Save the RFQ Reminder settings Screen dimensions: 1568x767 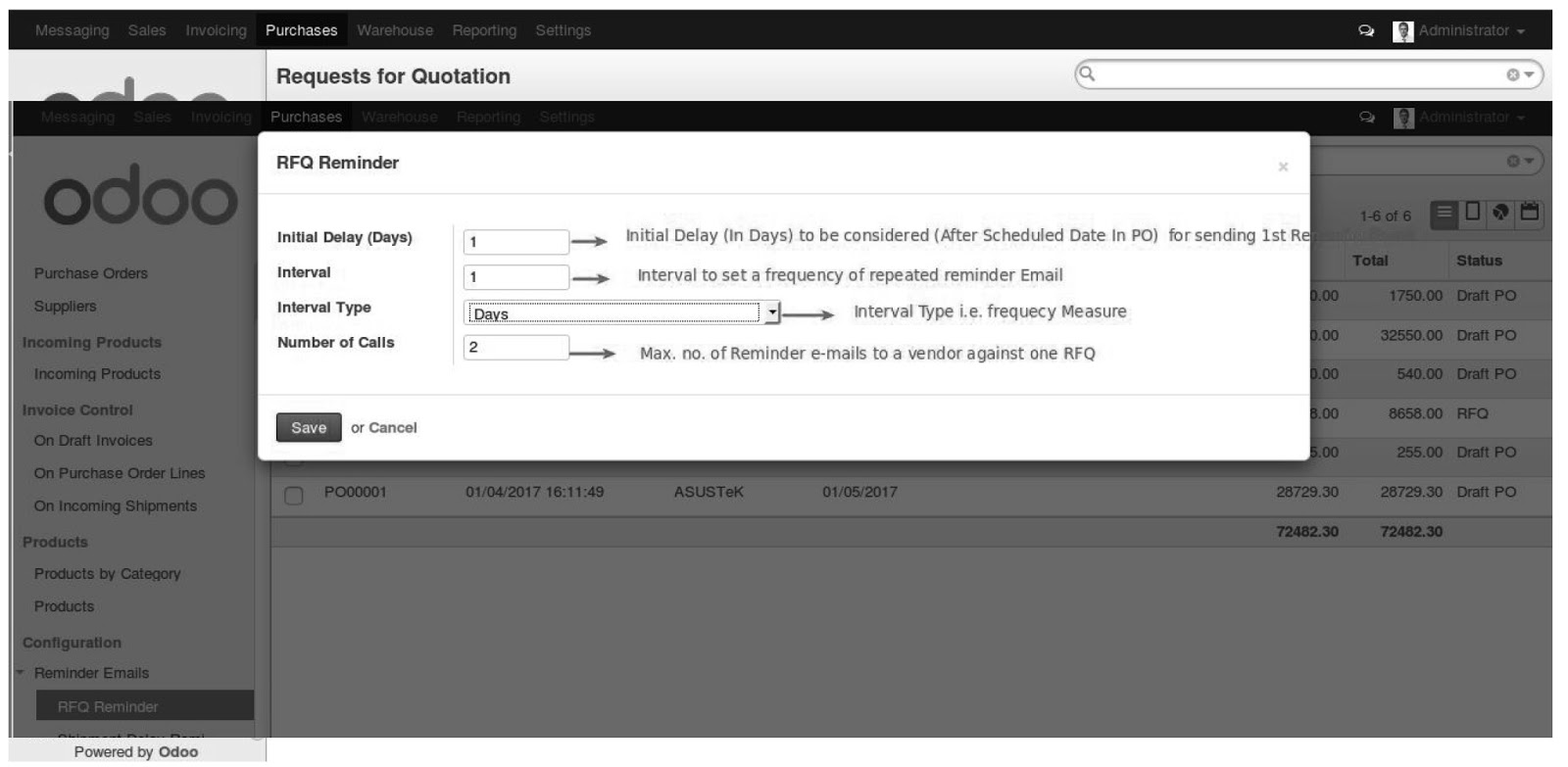pos(309,428)
